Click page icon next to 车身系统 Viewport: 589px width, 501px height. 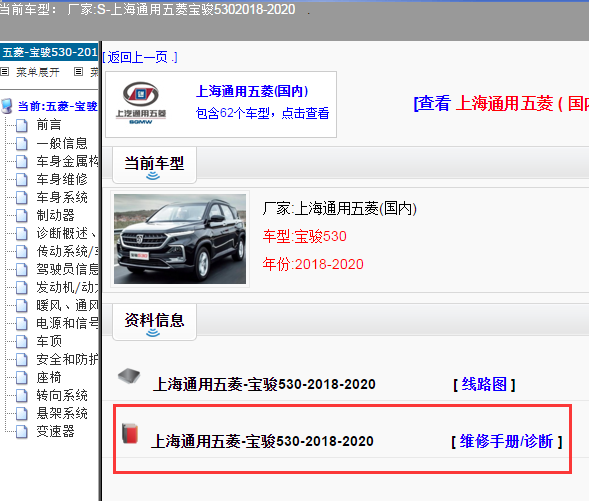coord(22,197)
